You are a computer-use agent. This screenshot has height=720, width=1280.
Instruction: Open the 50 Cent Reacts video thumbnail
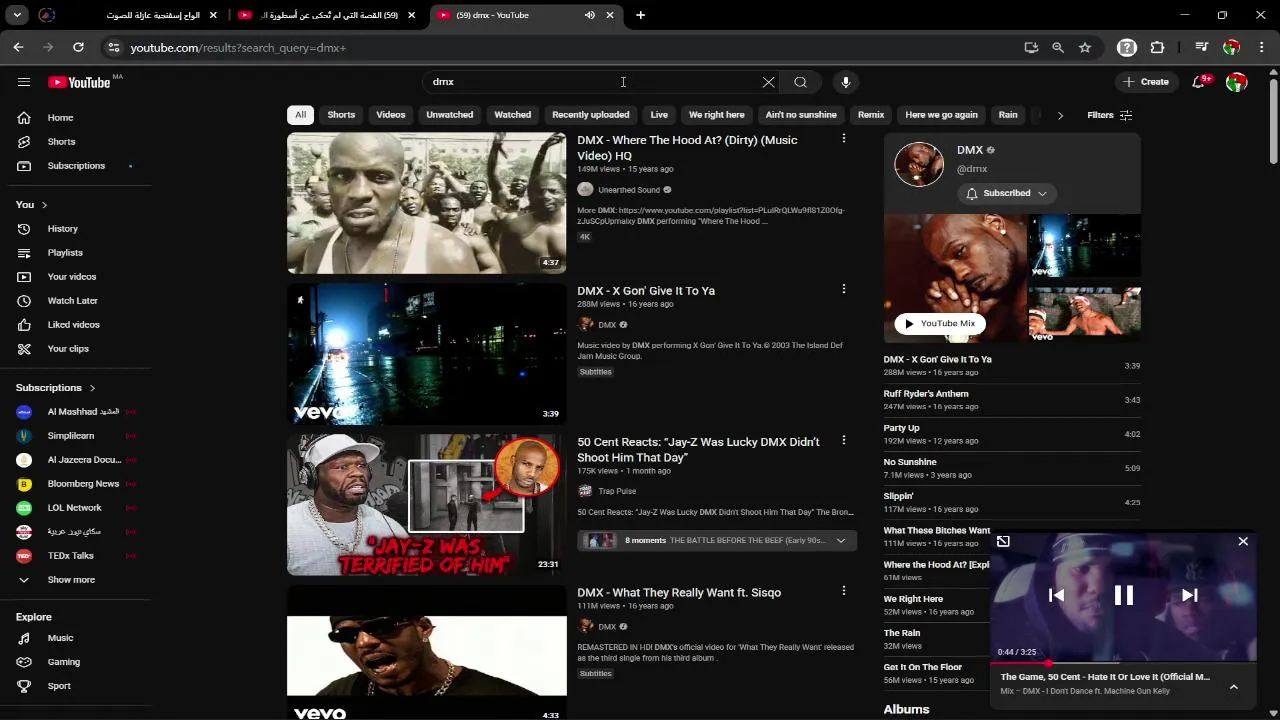(x=427, y=505)
